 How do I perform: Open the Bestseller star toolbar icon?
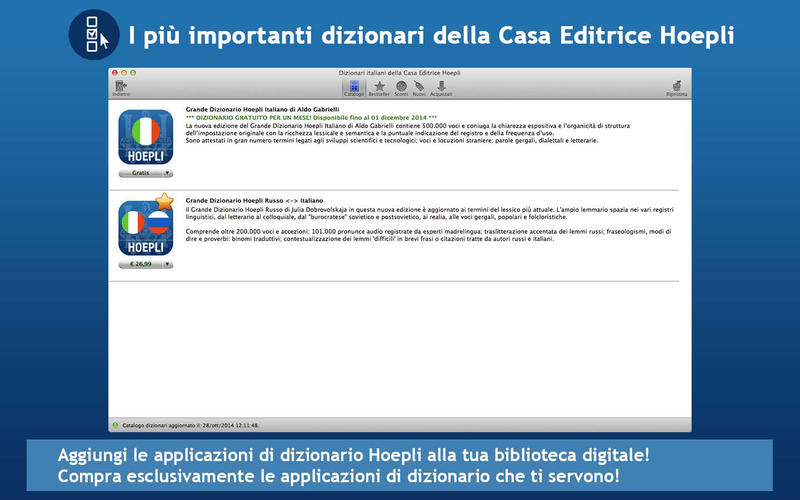[379, 88]
